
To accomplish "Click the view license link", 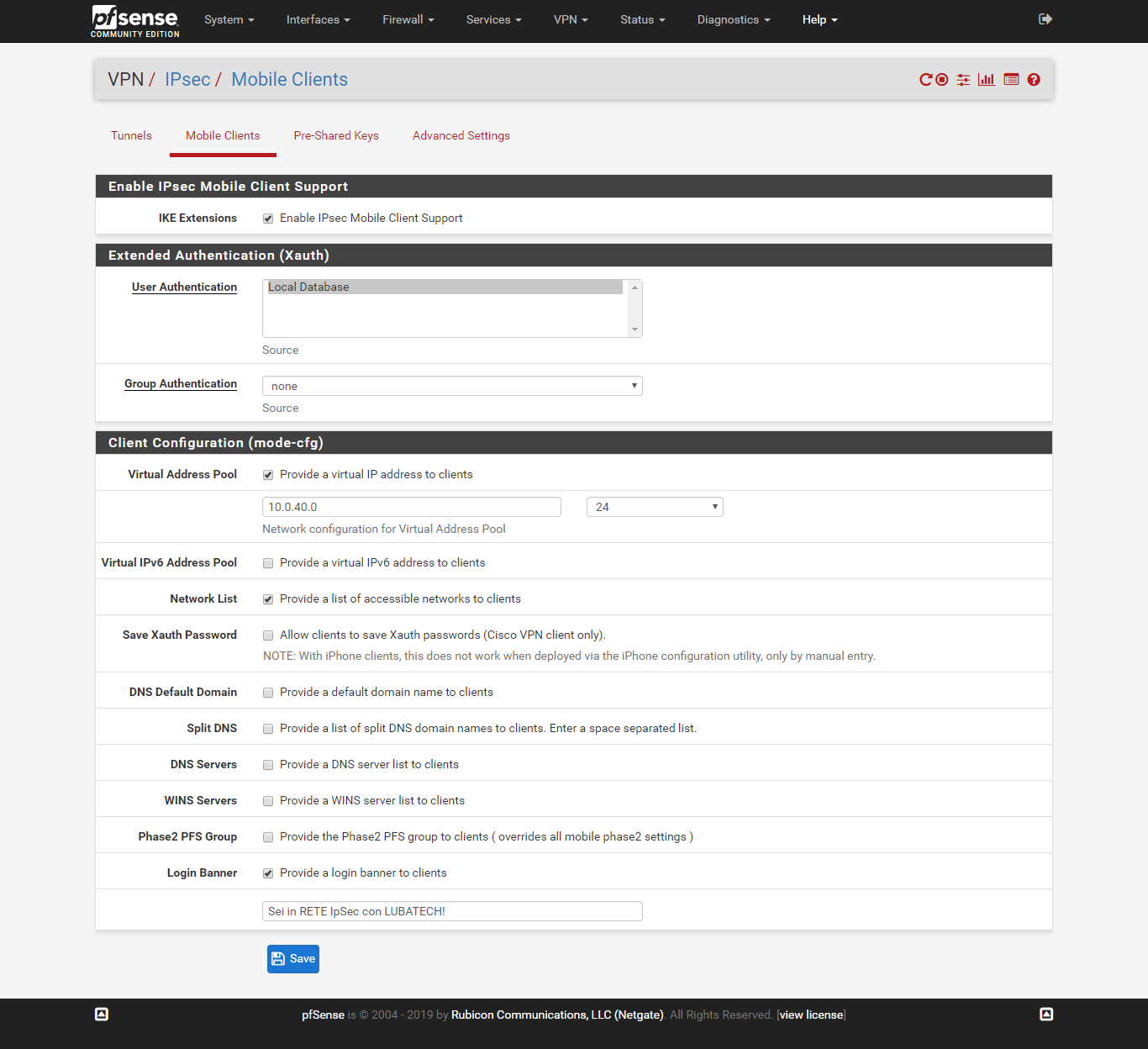I will (811, 1015).
